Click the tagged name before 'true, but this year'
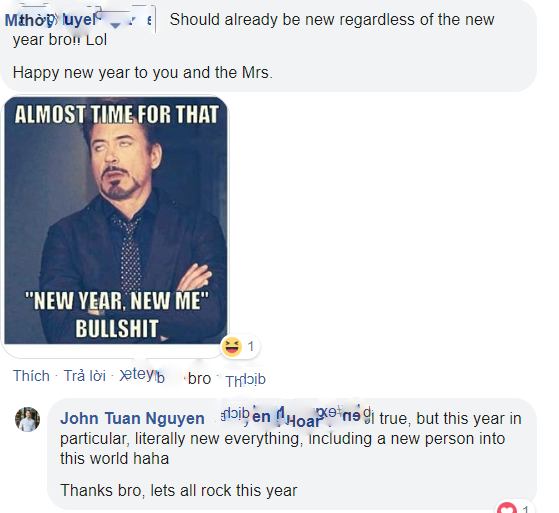This screenshot has height=513, width=559. 296,417
